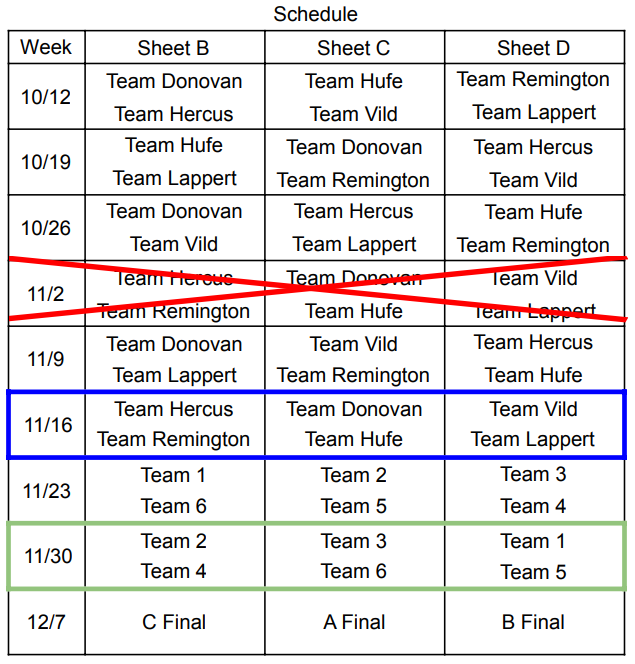
Task: Select Team 1 vs Team 6 matchup cell
Action: pyautogui.click(x=174, y=490)
